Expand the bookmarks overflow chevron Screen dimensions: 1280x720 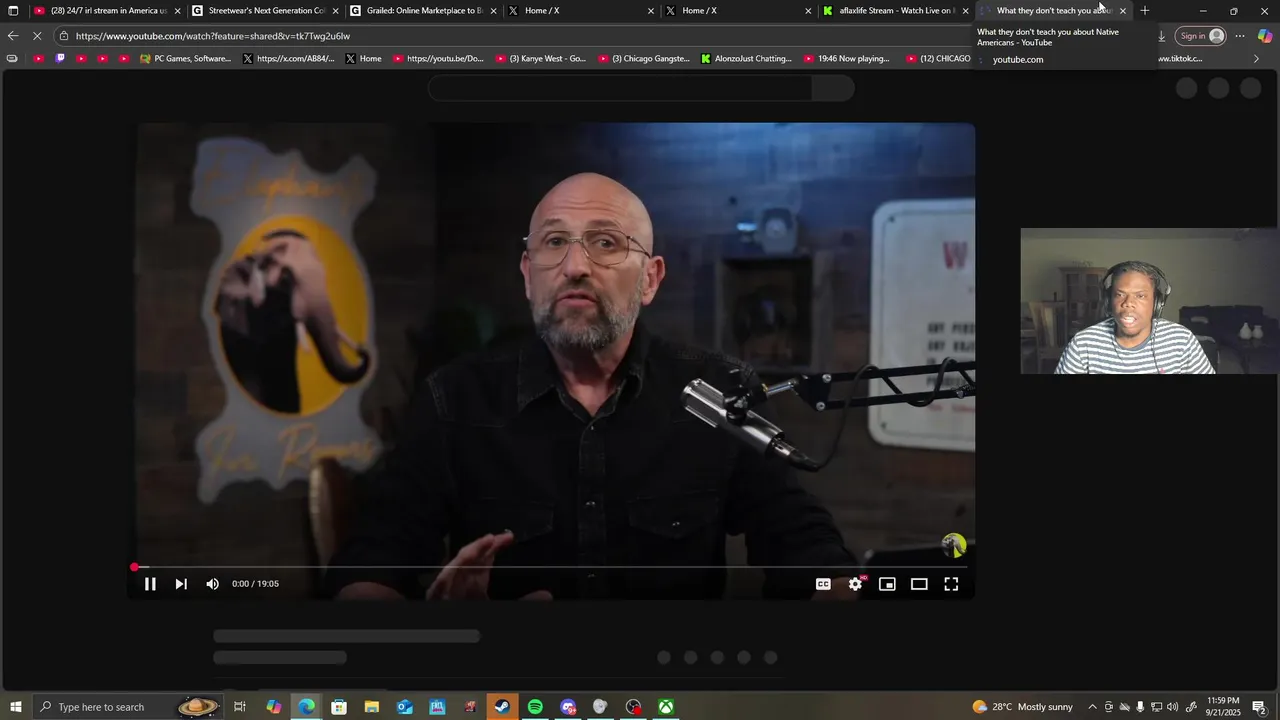(1256, 59)
